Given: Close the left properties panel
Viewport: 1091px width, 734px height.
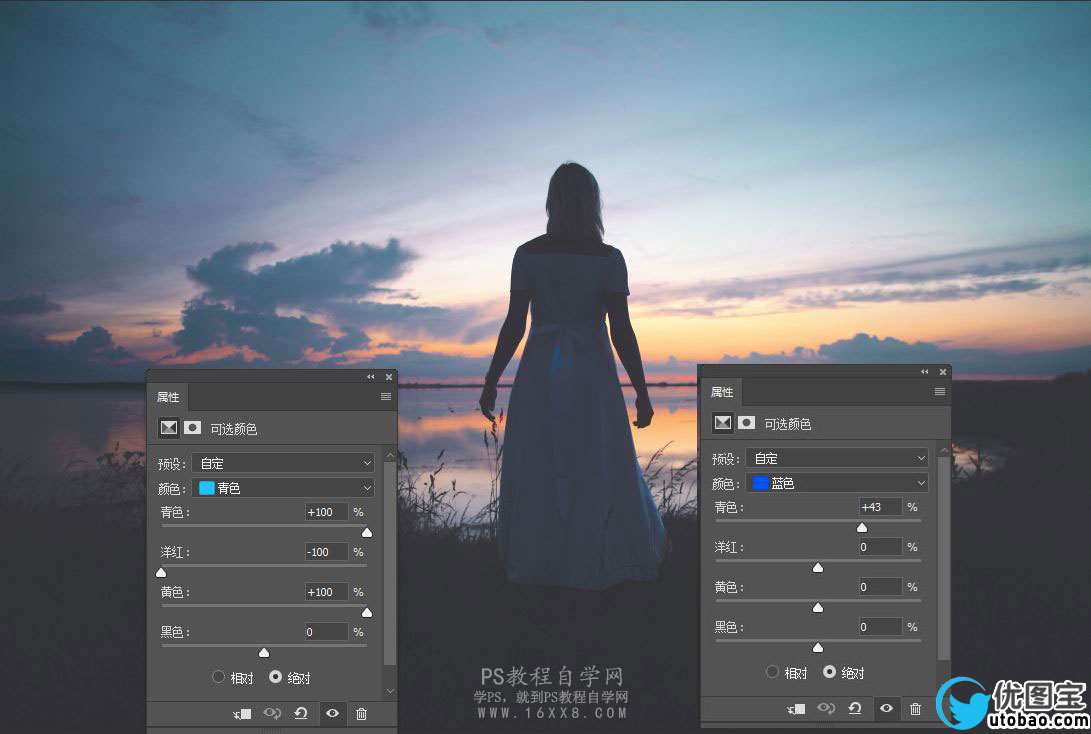Looking at the screenshot, I should (x=389, y=377).
